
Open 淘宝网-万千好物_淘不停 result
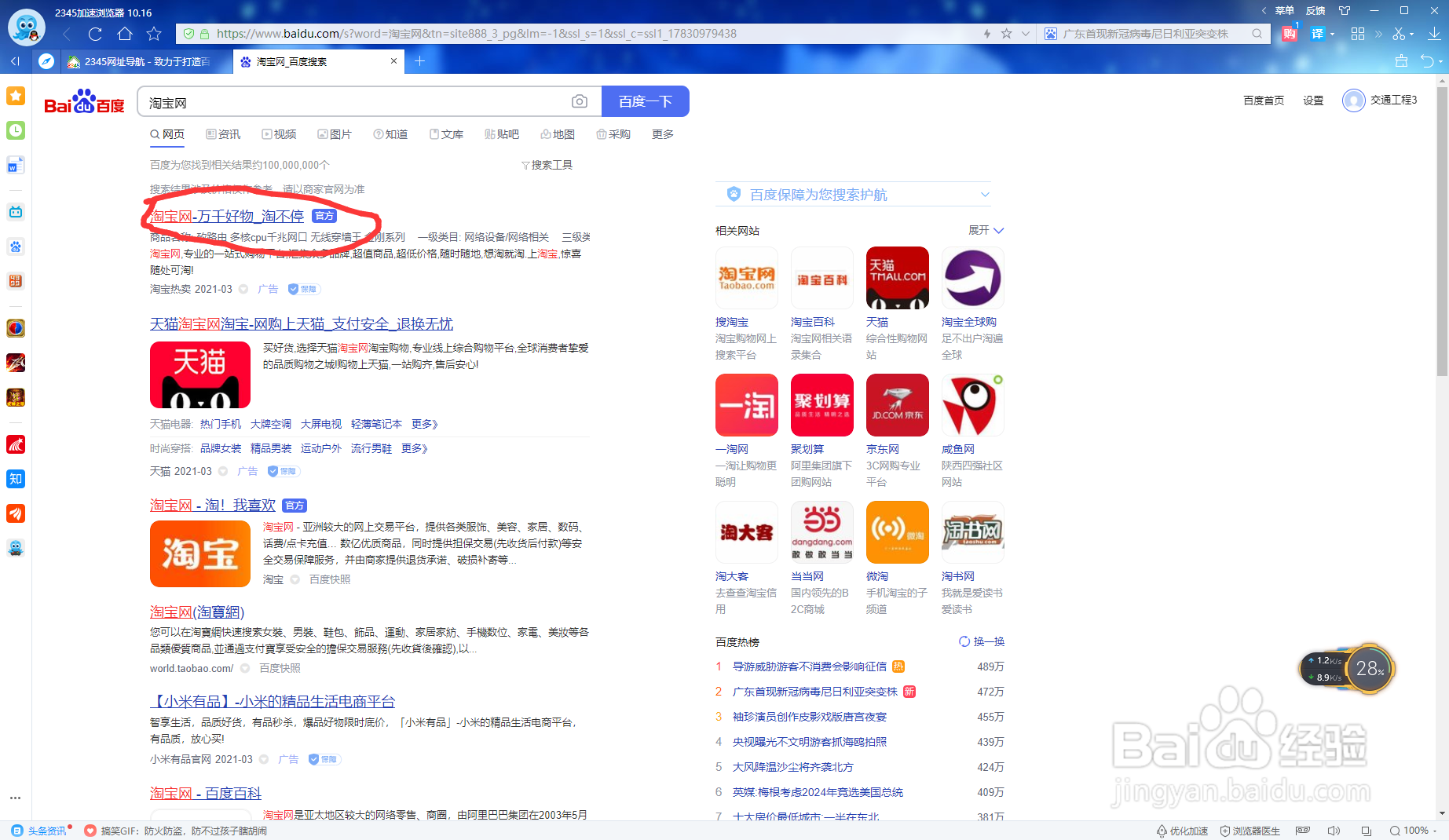point(227,216)
